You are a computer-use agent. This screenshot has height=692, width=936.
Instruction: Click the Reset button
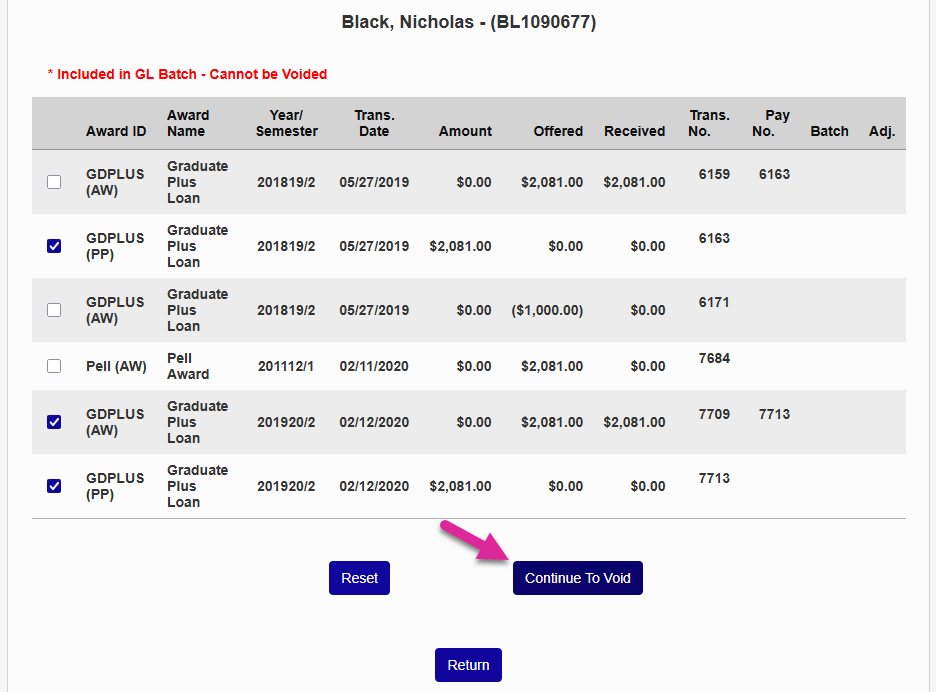point(359,578)
